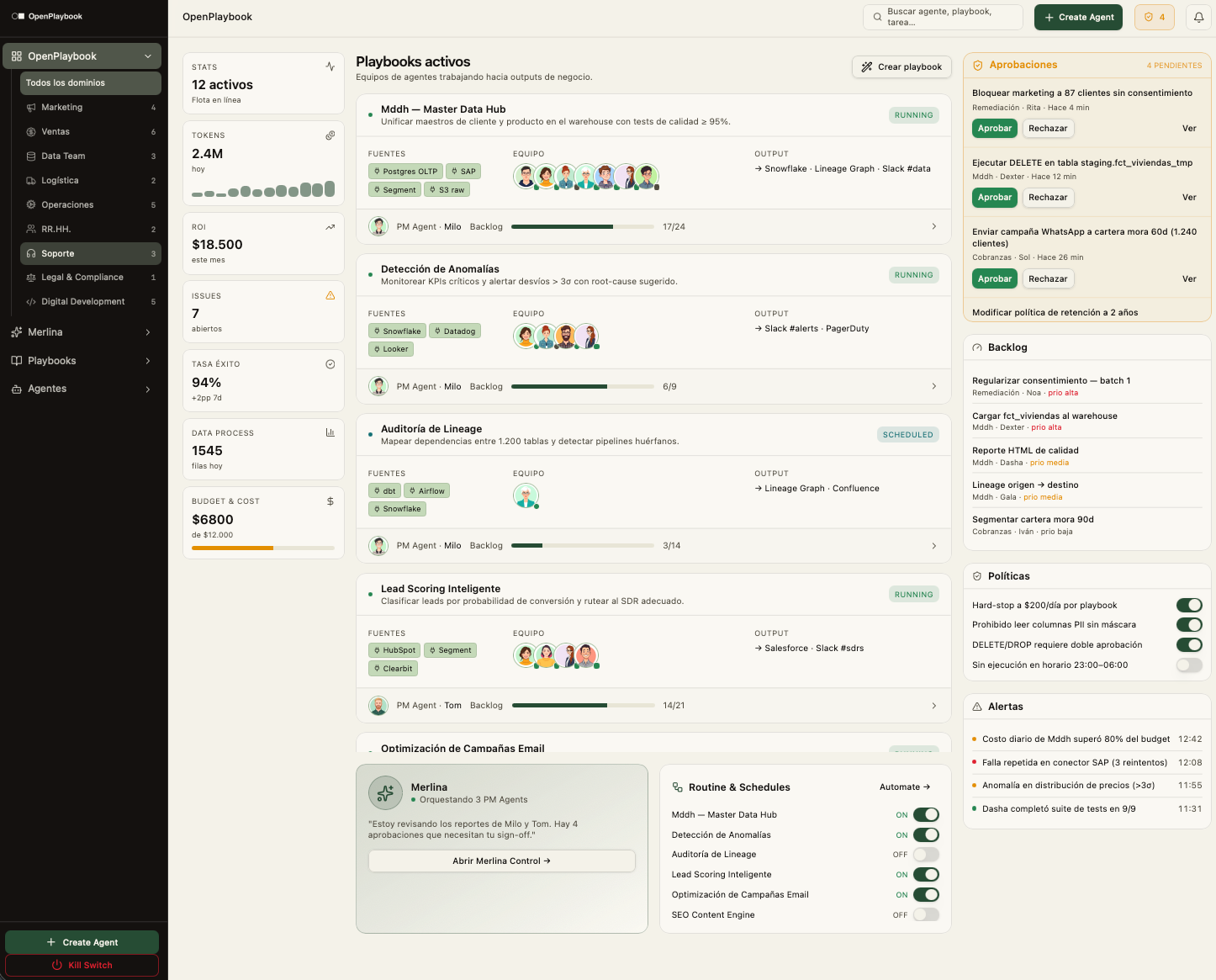Expand the Agentes sidebar section
This screenshot has width=1216, height=980.
[148, 389]
